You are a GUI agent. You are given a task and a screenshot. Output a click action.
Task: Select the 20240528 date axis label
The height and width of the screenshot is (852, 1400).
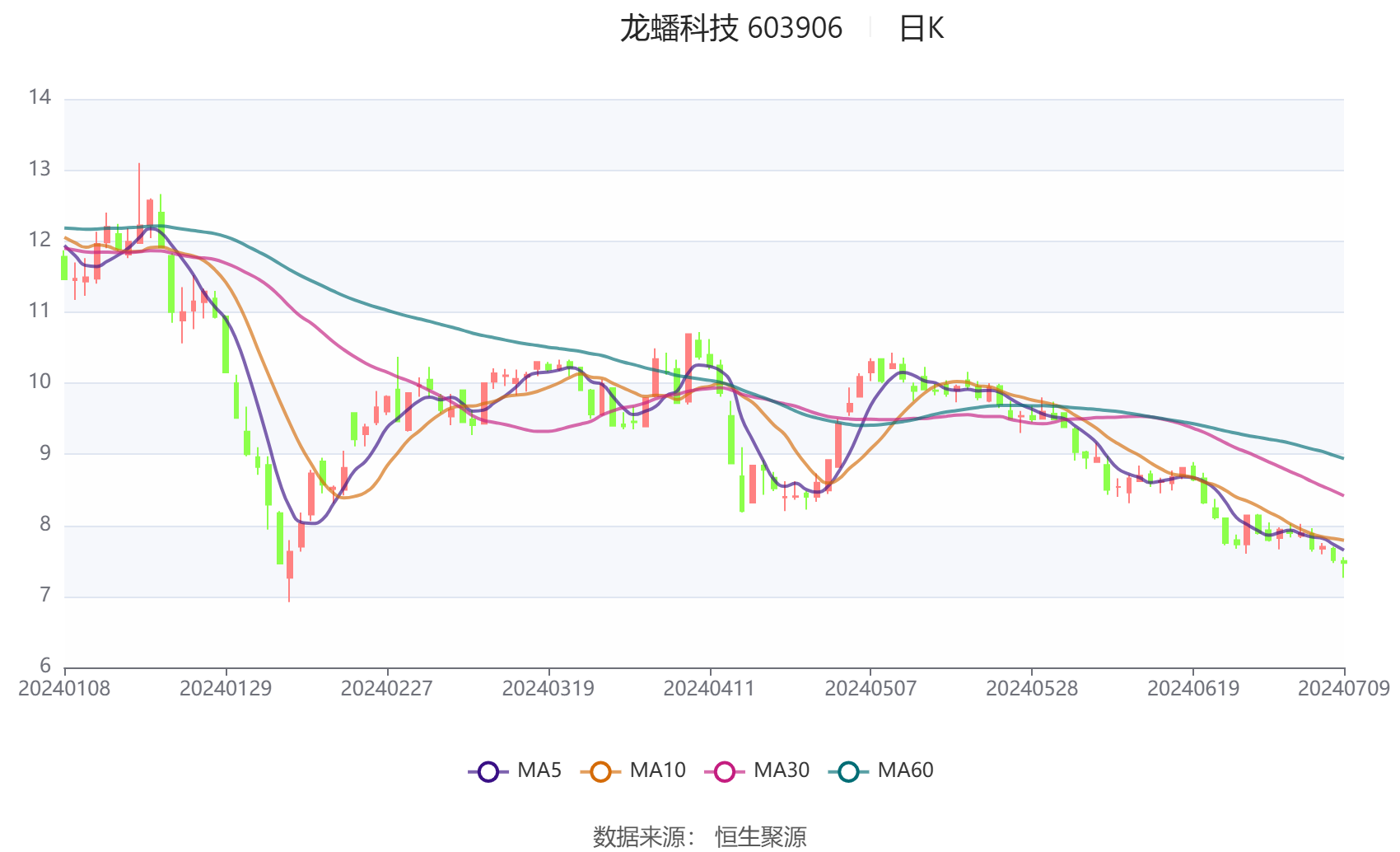pyautogui.click(x=1032, y=689)
